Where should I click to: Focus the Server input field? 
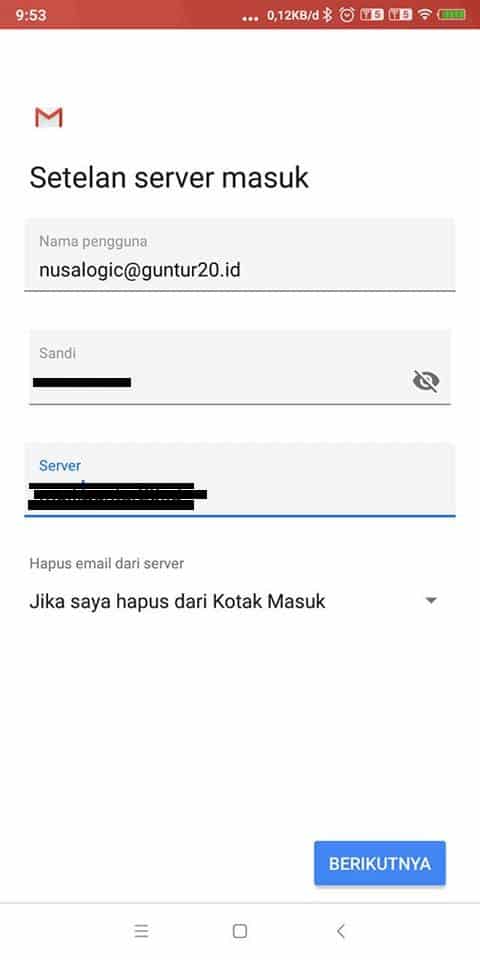240,480
